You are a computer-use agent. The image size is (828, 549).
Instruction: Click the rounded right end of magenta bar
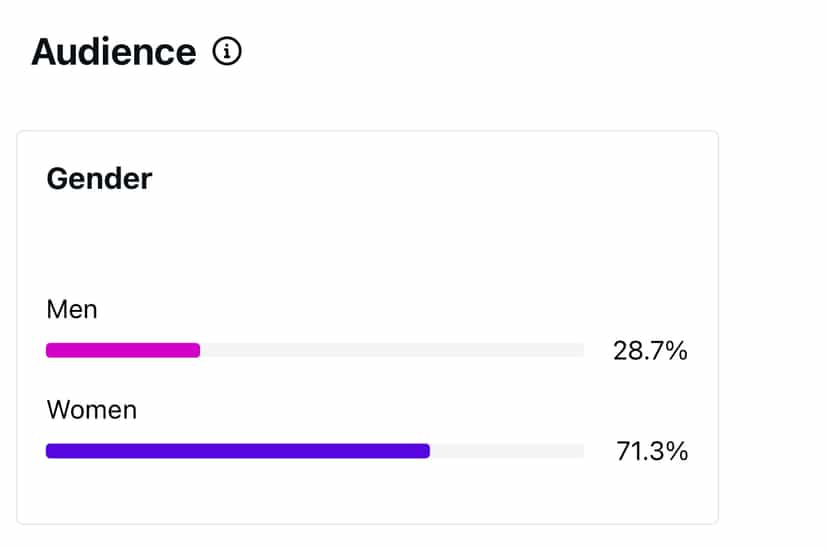tap(195, 350)
